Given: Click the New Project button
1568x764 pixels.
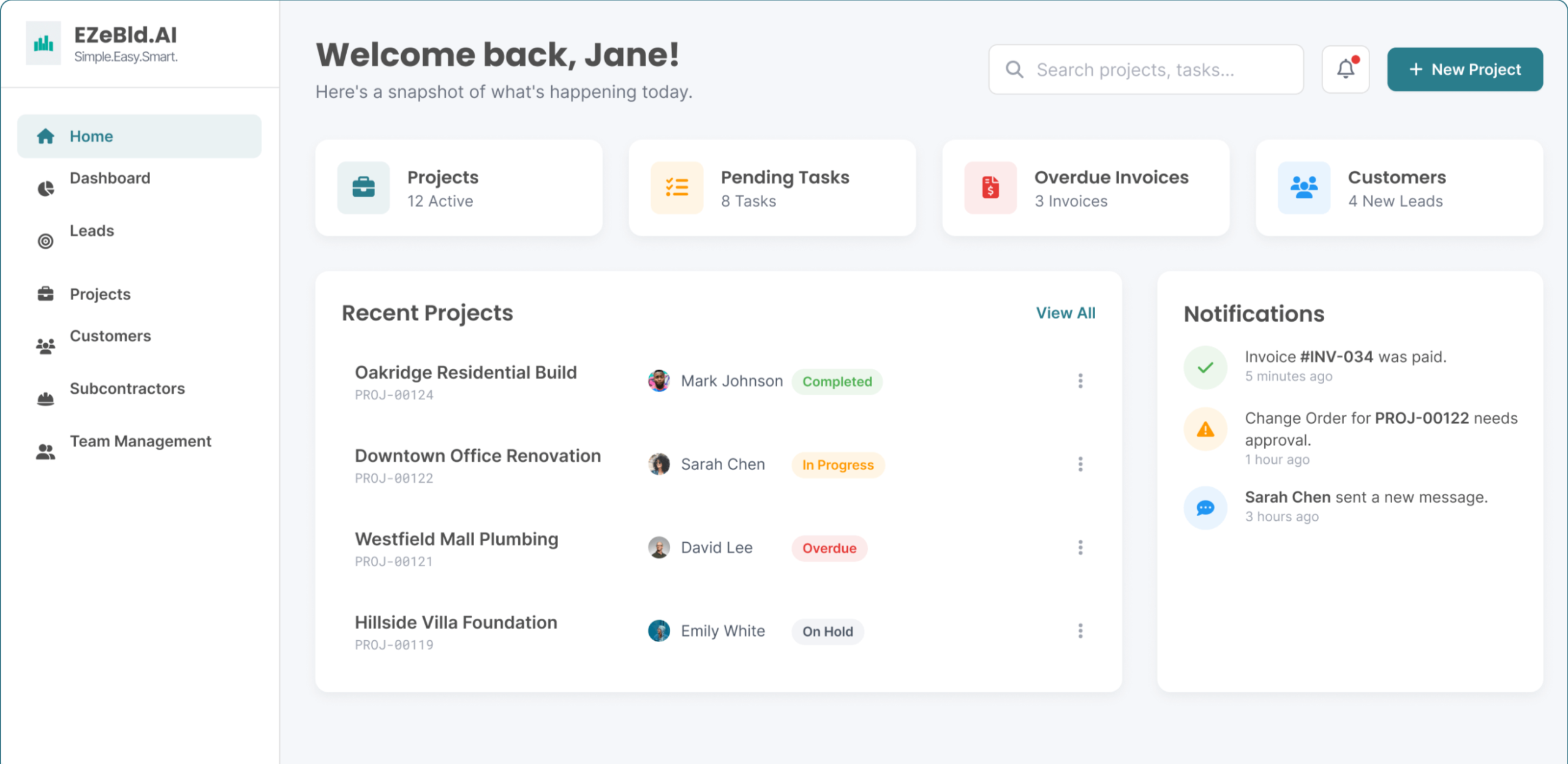Looking at the screenshot, I should click(x=1464, y=69).
